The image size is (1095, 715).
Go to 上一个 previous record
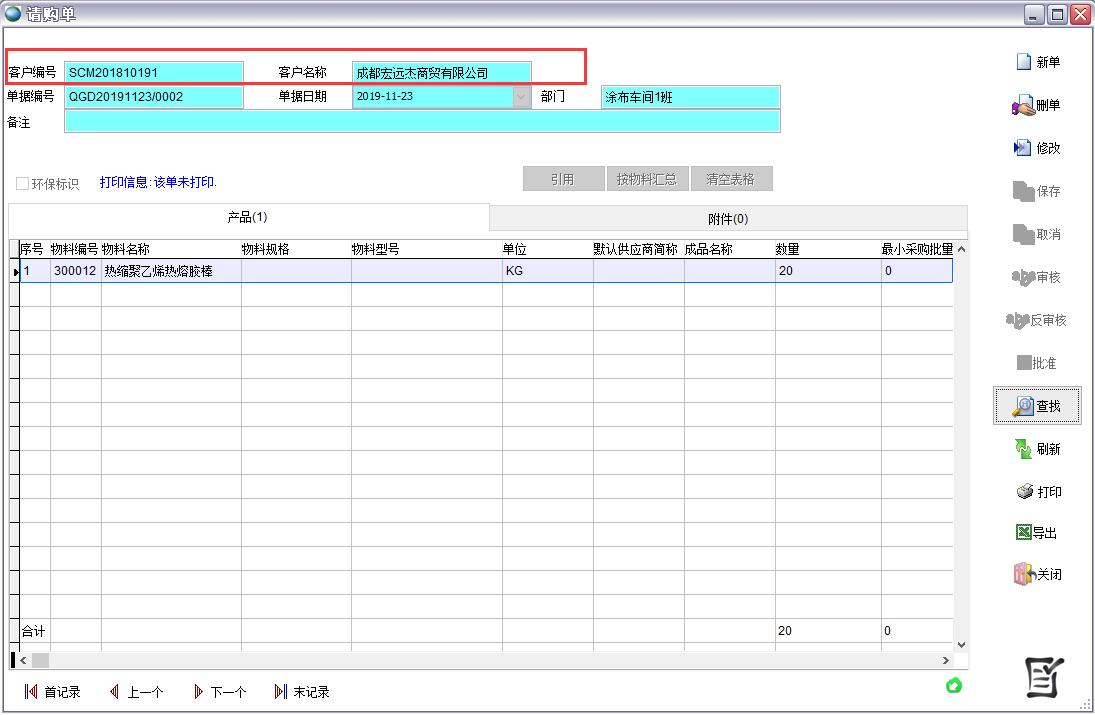point(136,692)
